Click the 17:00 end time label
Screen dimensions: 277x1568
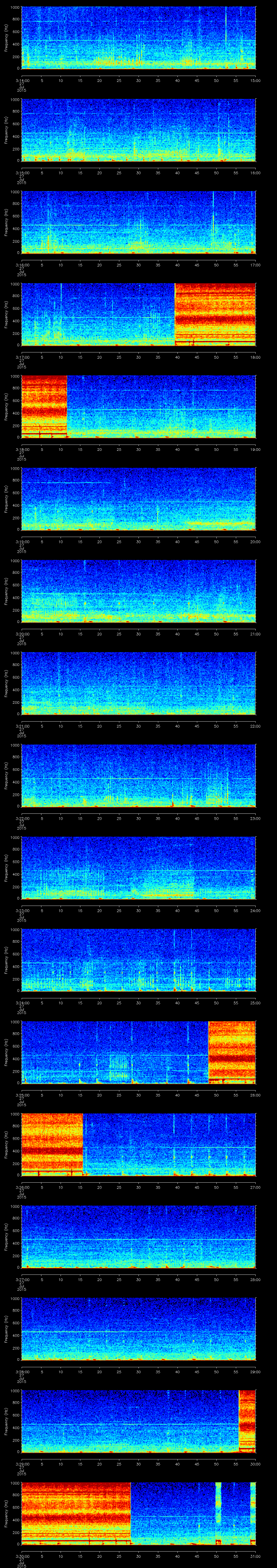click(256, 265)
